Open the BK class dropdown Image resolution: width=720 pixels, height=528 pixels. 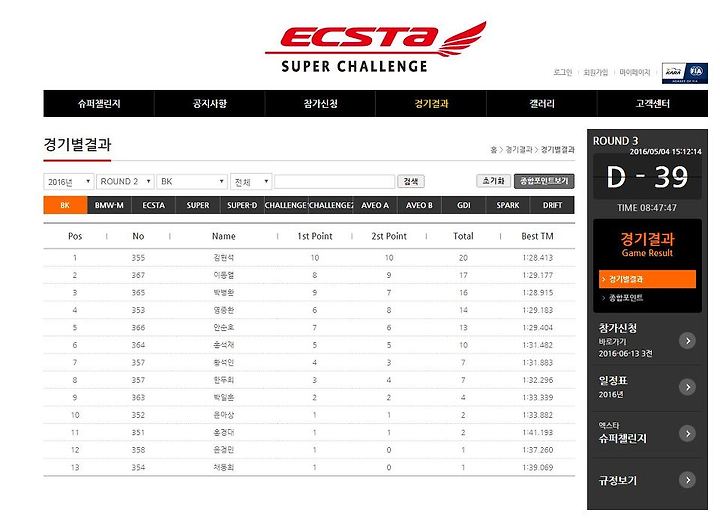tap(192, 181)
